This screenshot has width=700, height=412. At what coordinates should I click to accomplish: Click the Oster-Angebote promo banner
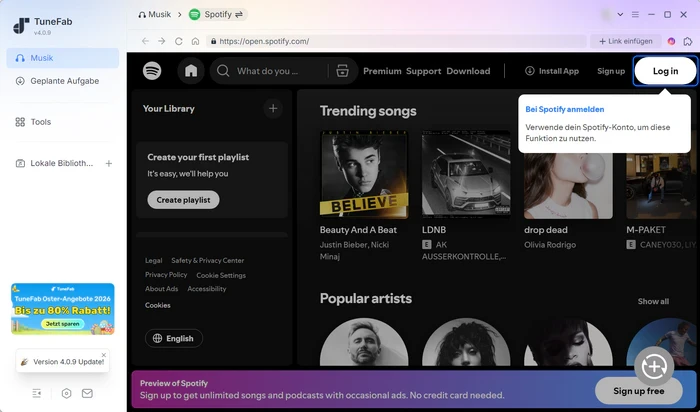(62, 309)
